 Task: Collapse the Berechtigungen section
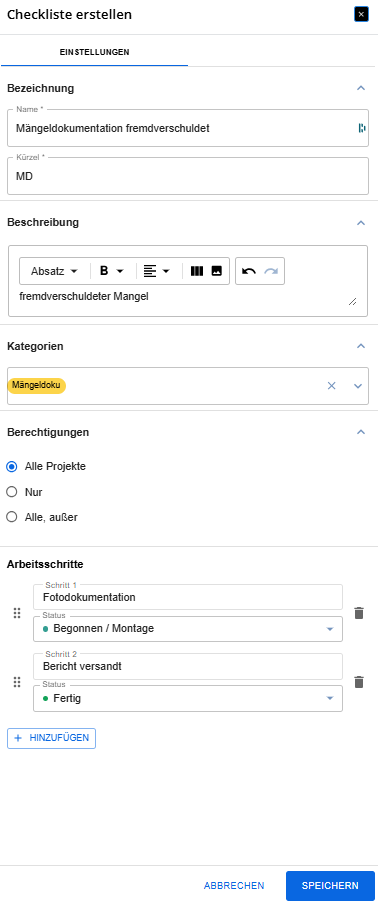pyautogui.click(x=361, y=431)
